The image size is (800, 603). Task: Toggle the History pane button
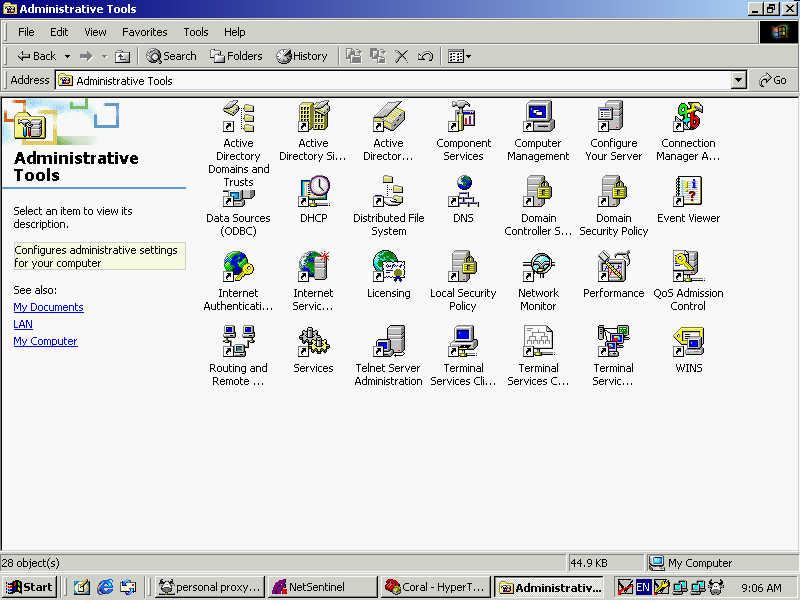click(x=302, y=57)
